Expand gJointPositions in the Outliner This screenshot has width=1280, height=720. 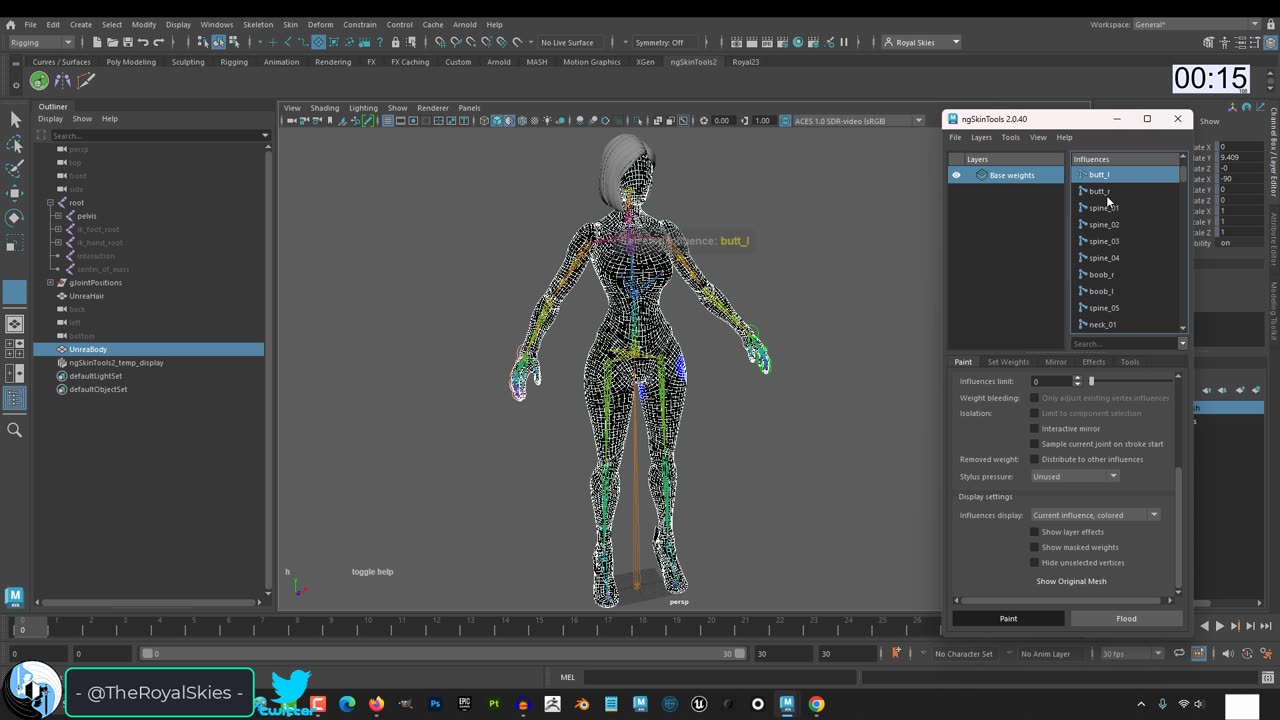click(x=51, y=283)
